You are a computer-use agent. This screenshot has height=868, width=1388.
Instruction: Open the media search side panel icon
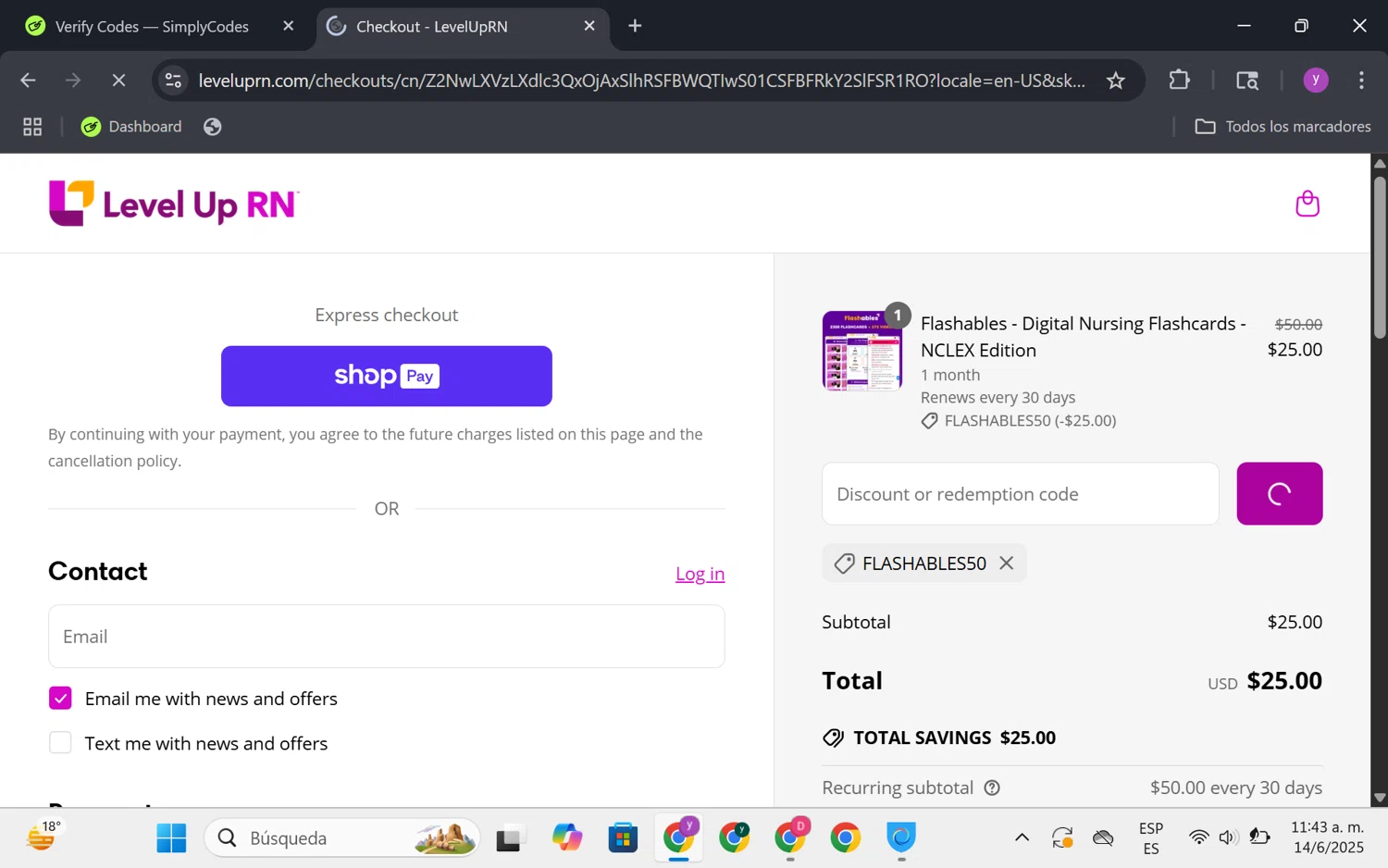[1247, 81]
